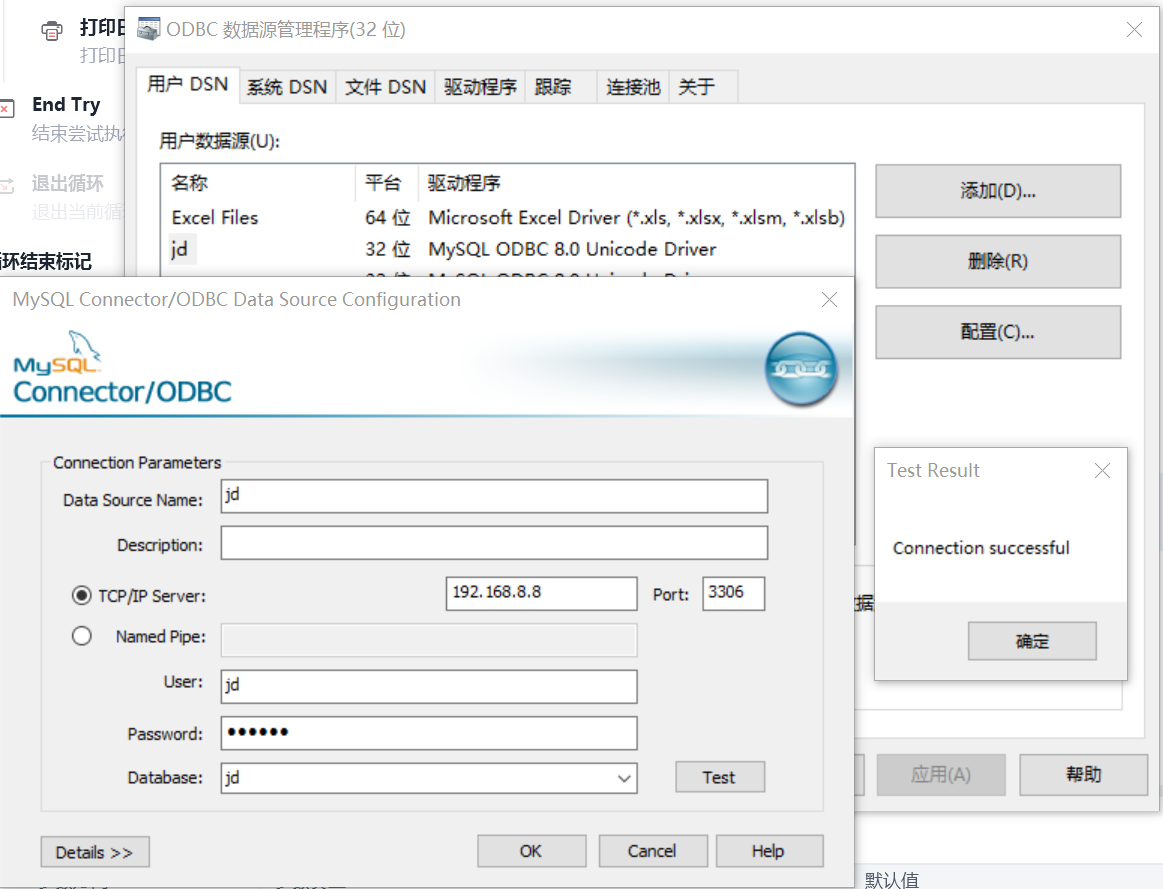This screenshot has height=889, width=1163.
Task: Switch to the 用户 DSN tab
Action: pyautogui.click(x=187, y=85)
